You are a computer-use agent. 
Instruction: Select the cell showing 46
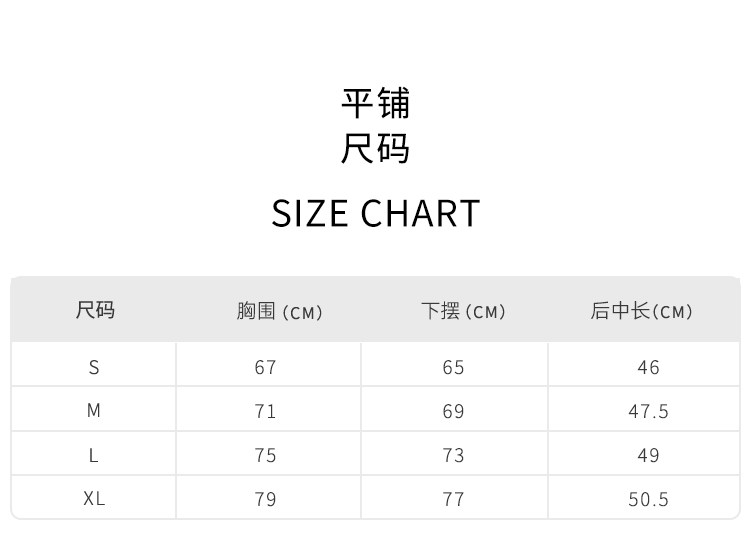point(648,367)
